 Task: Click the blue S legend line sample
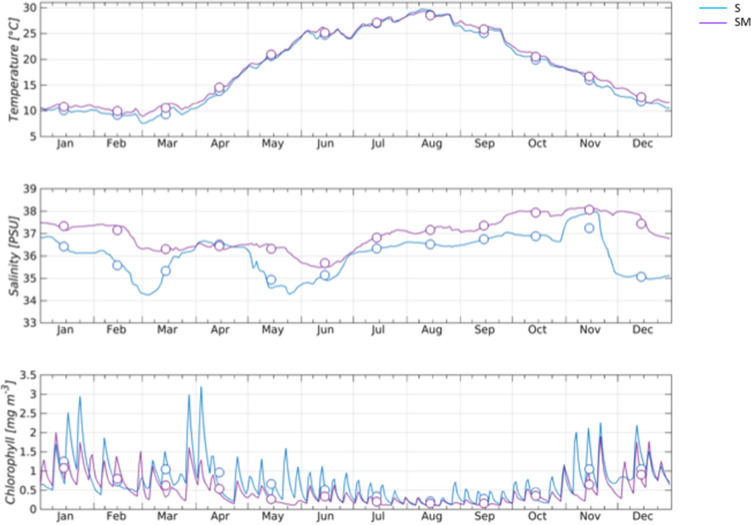[713, 9]
